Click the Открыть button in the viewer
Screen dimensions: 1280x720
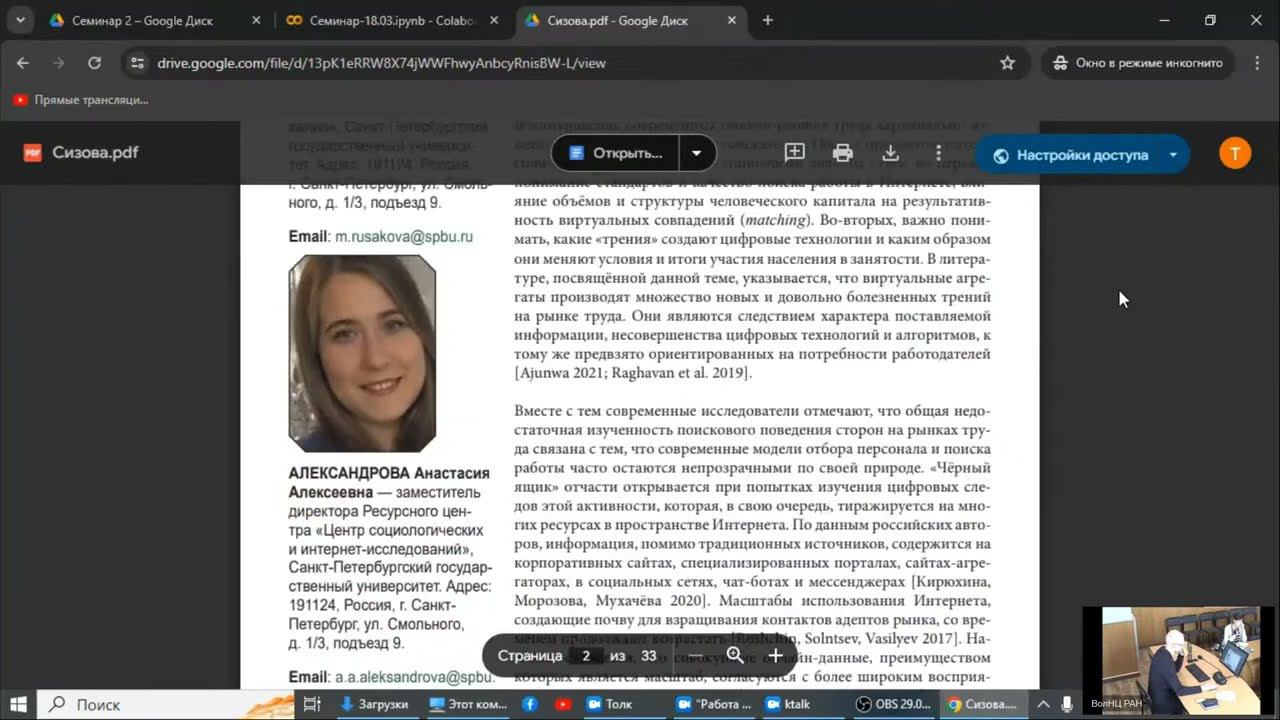(x=615, y=153)
